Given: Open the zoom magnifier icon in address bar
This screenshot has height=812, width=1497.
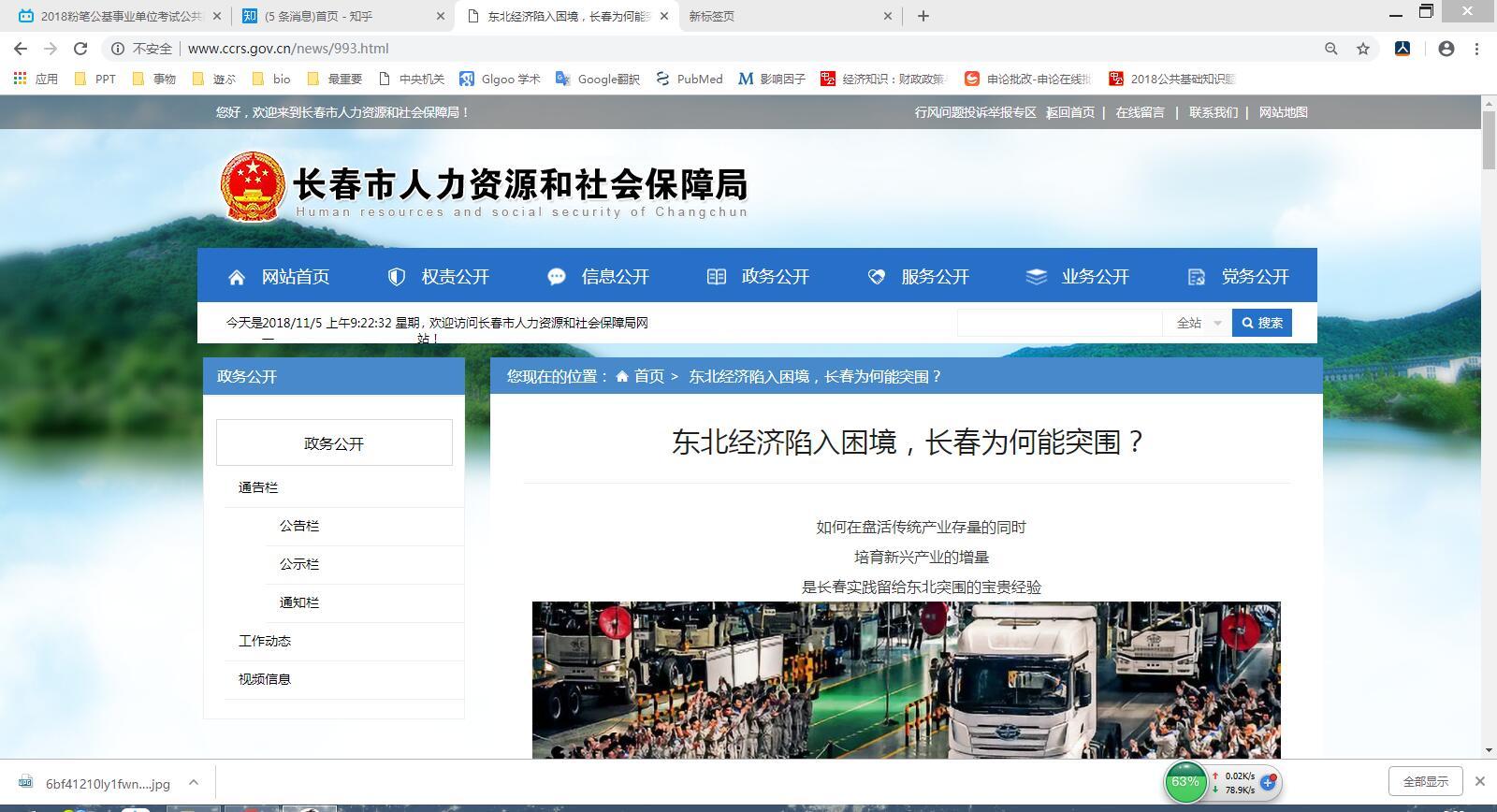Looking at the screenshot, I should click(1331, 49).
